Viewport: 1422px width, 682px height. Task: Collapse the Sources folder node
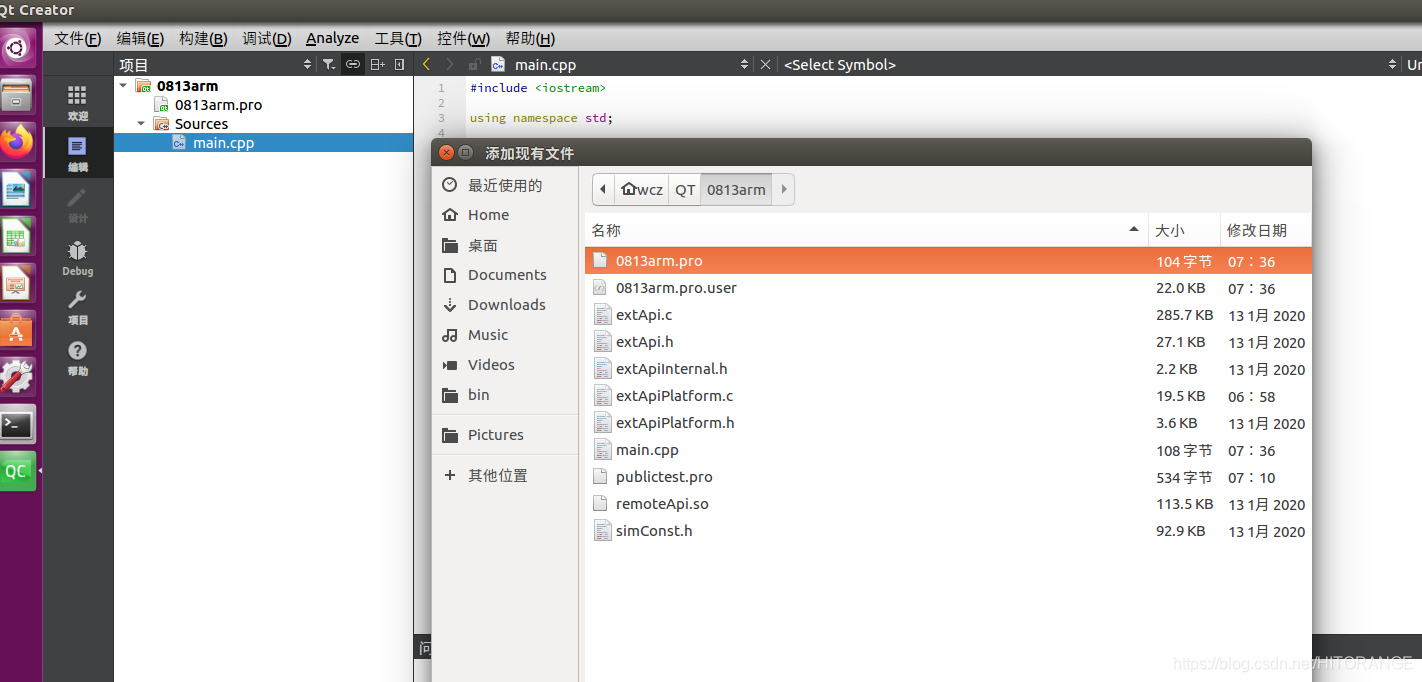pyautogui.click(x=141, y=124)
